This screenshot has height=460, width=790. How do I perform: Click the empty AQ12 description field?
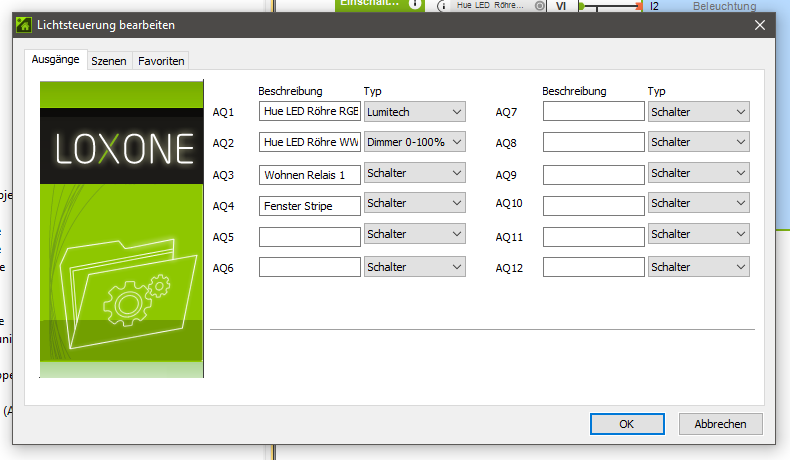point(594,267)
